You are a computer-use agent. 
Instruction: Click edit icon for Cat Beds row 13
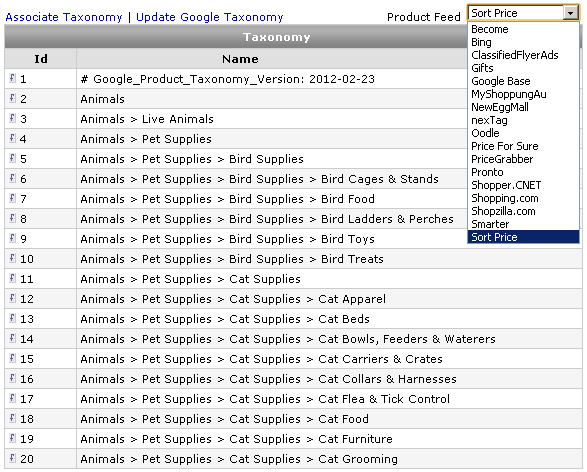12,318
